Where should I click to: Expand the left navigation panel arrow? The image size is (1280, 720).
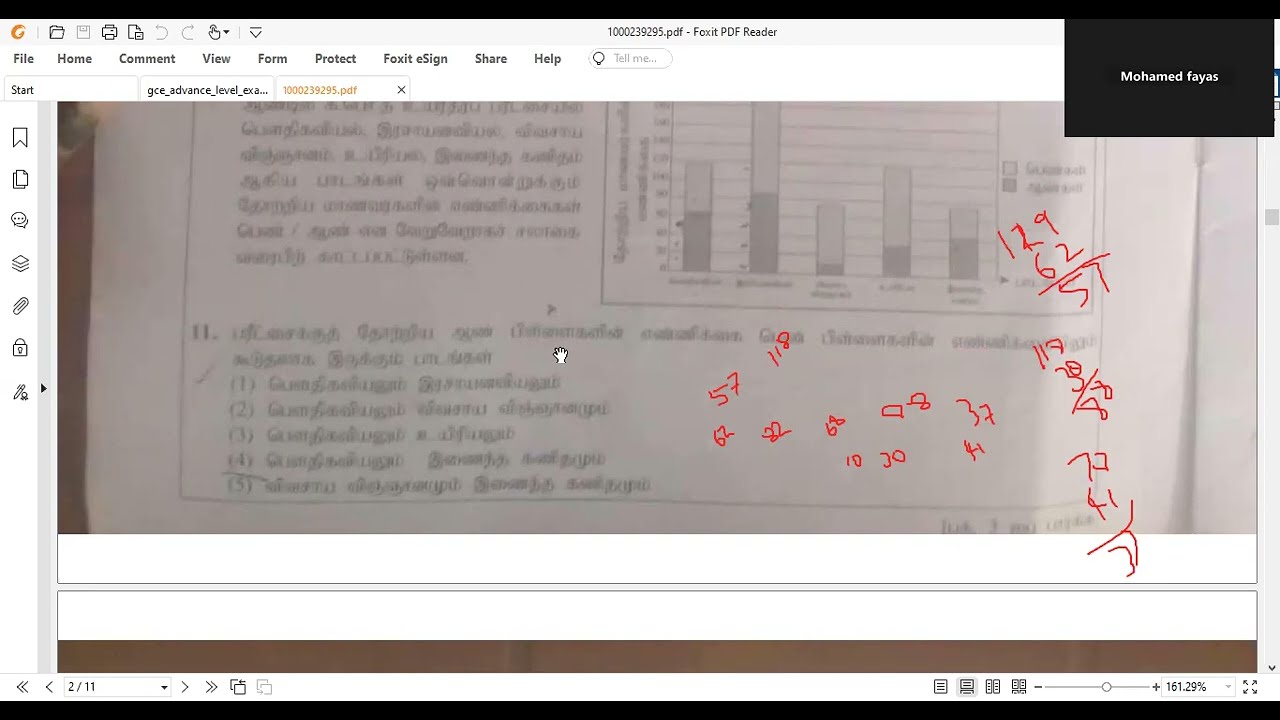pos(43,388)
